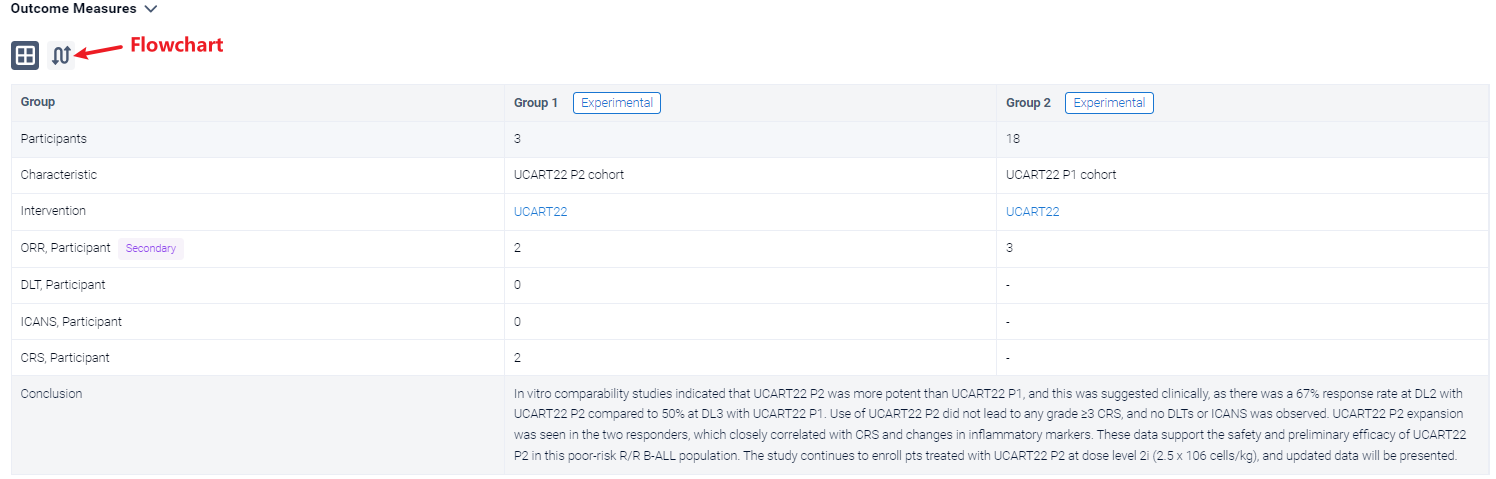Click the Participants row label

54,139
